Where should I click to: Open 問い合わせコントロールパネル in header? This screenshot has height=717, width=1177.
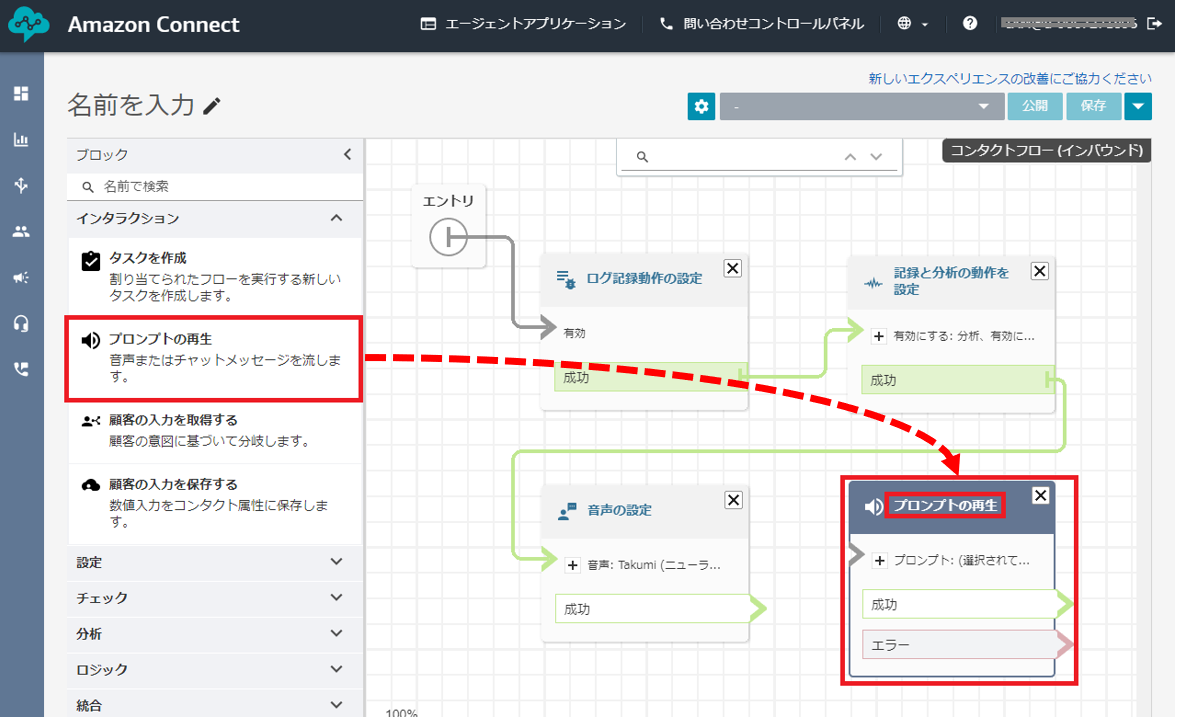click(x=762, y=24)
